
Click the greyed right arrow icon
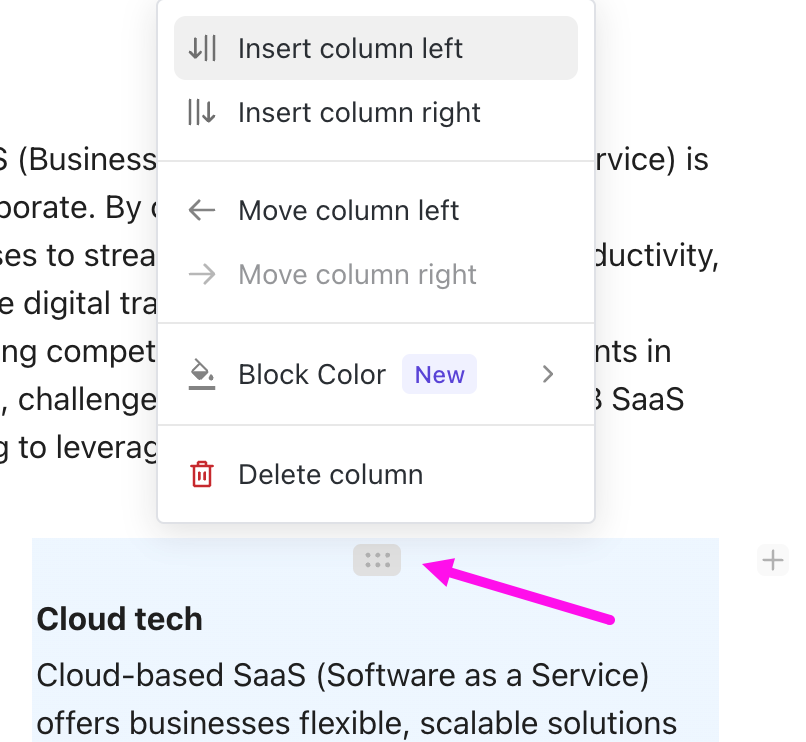pyautogui.click(x=202, y=275)
